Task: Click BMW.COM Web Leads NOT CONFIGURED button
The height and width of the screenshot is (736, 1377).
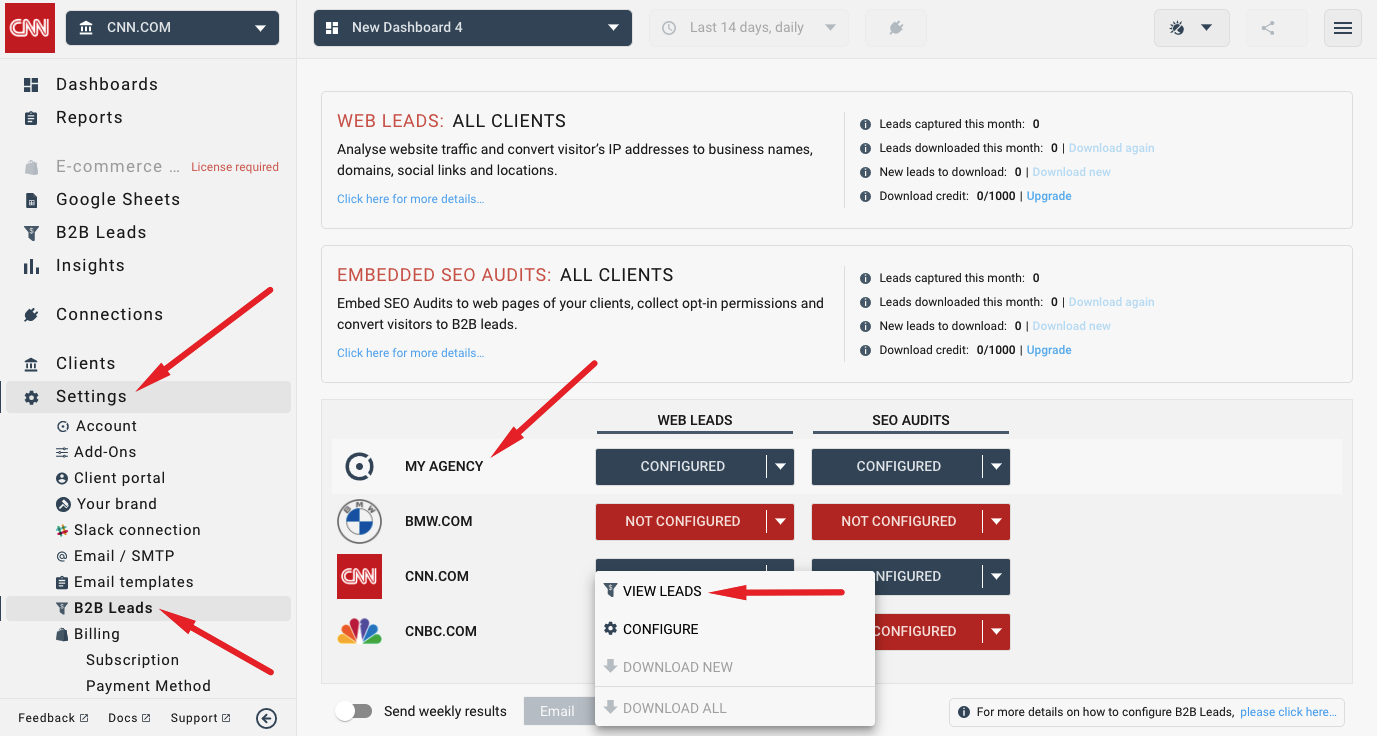Action: point(682,521)
